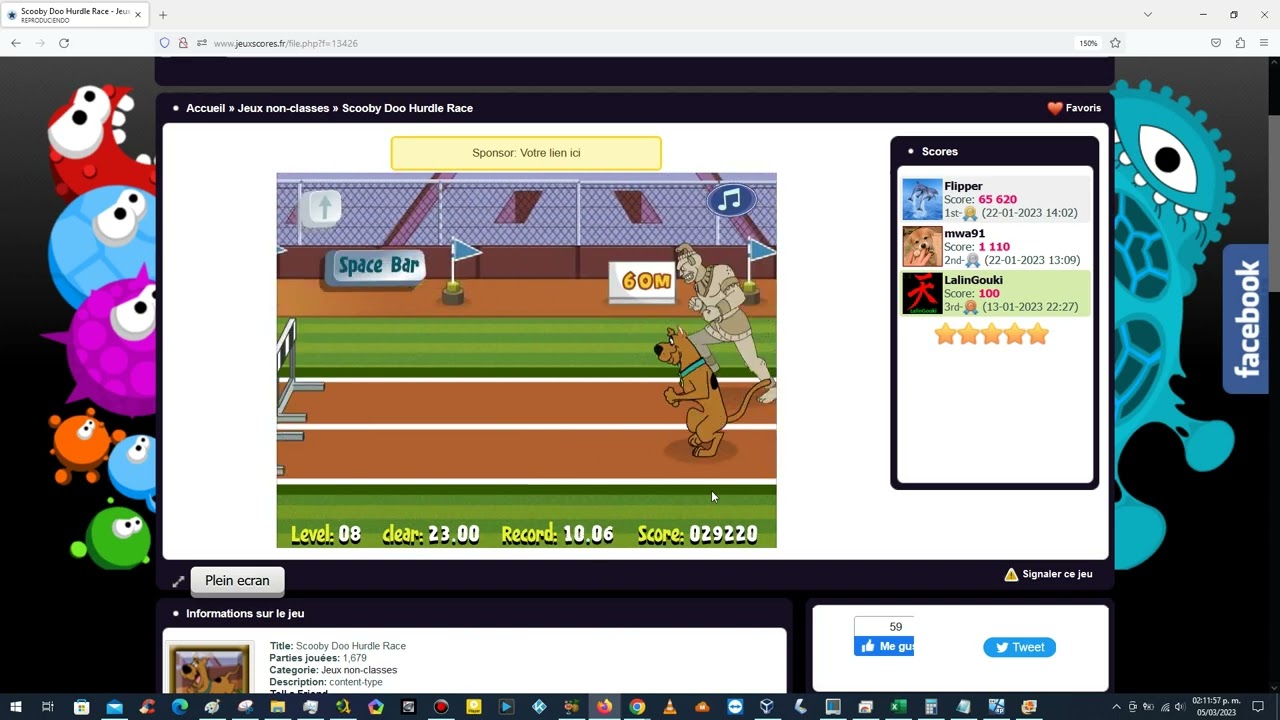This screenshot has height=720, width=1280.
Task: Launch VLC media player from taskbar
Action: coord(669,707)
